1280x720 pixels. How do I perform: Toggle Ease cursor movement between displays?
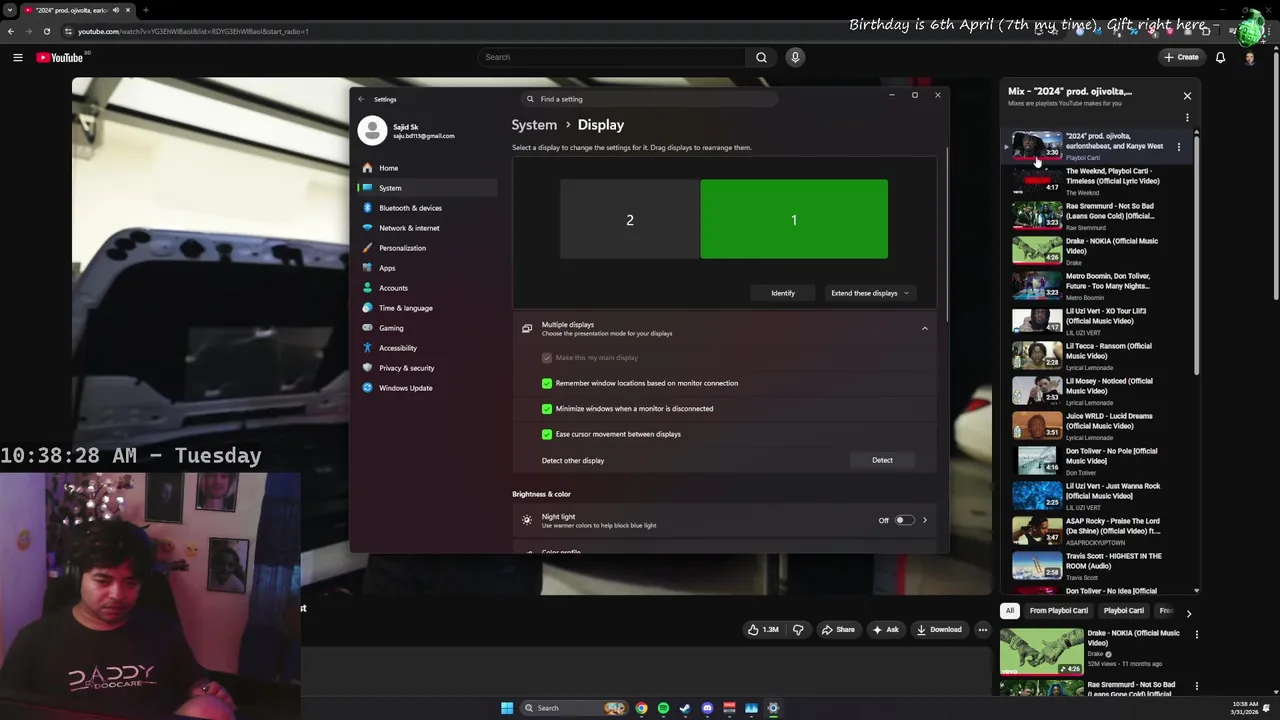[547, 434]
